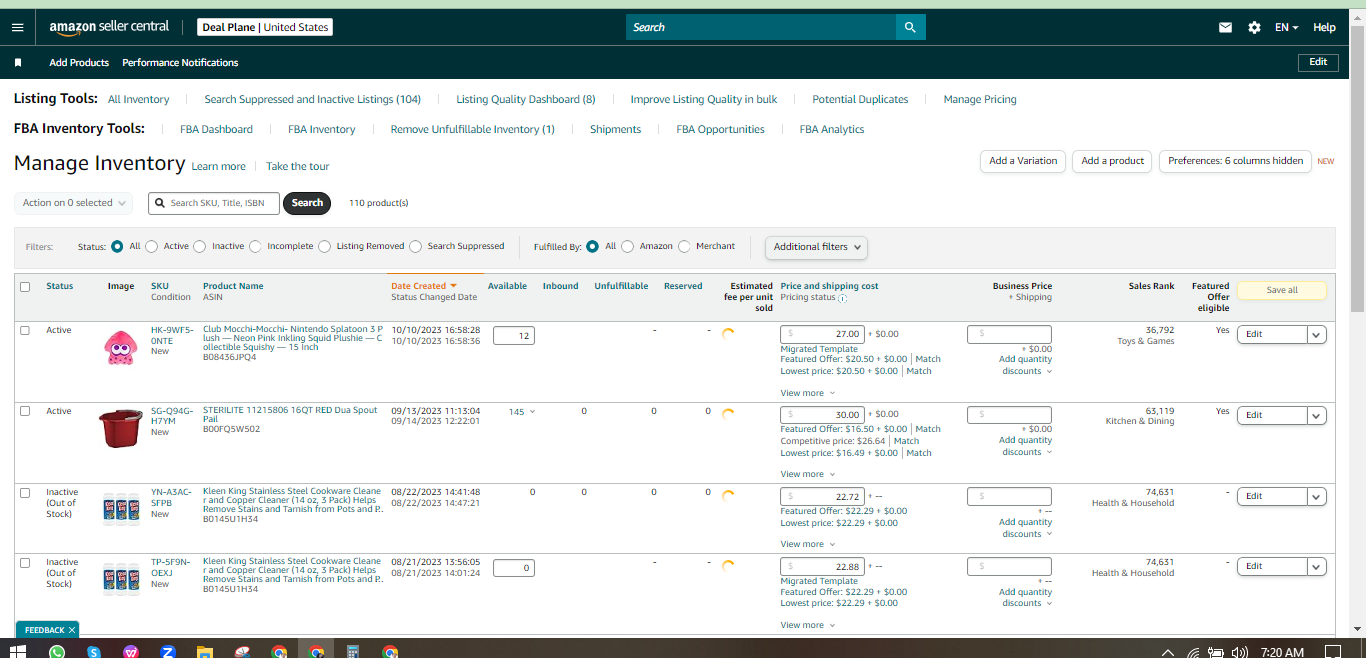Sort by Date Created column
1366x658 pixels.
pos(423,286)
